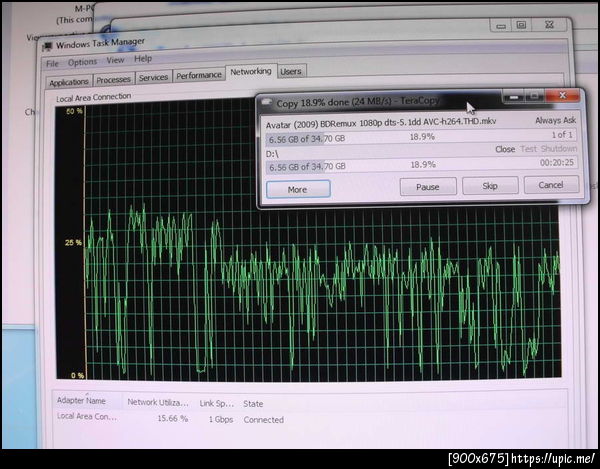Open the View menu in Task Manager

(115, 60)
